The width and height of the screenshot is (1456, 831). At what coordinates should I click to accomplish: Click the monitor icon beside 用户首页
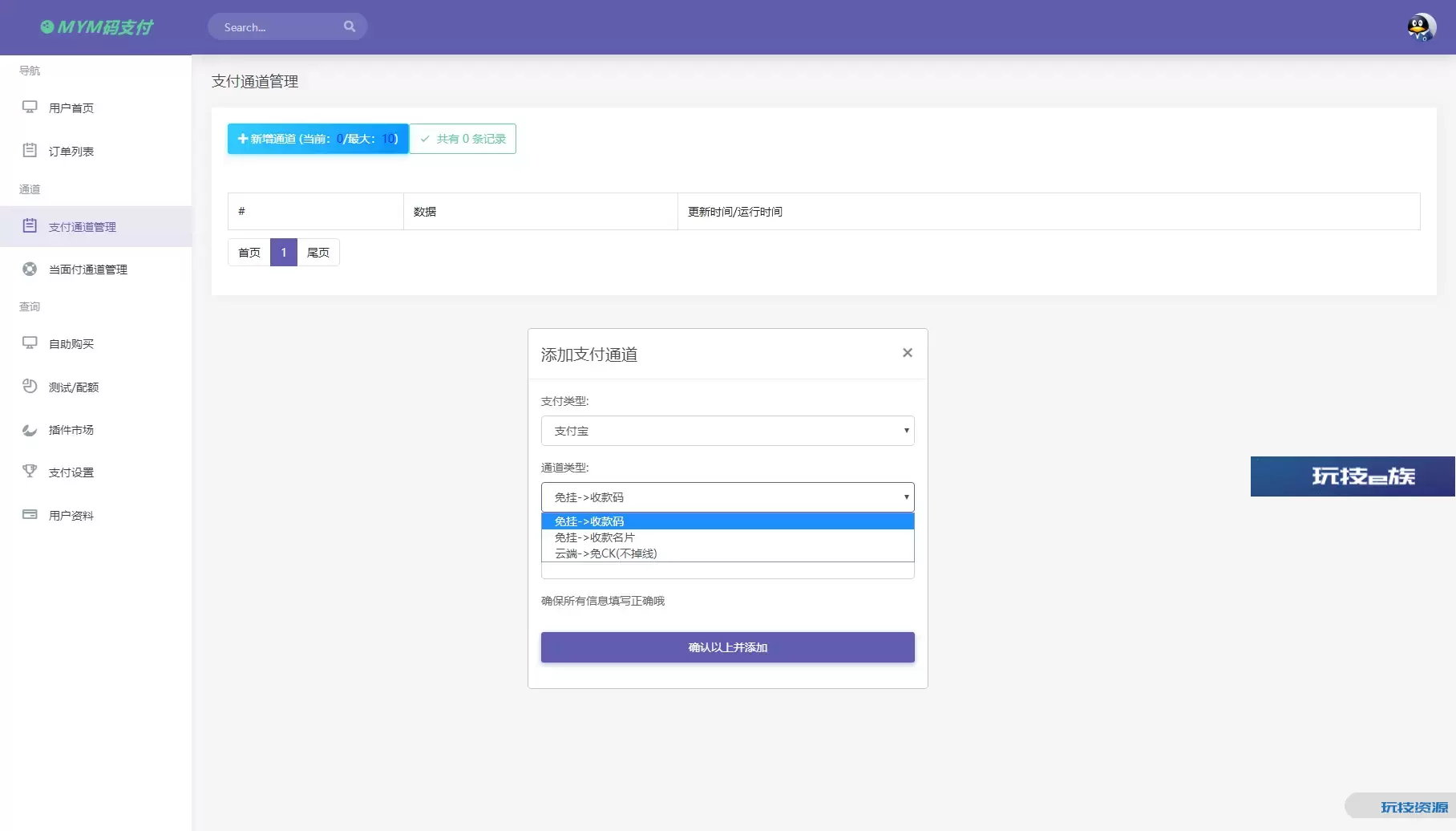[30, 107]
